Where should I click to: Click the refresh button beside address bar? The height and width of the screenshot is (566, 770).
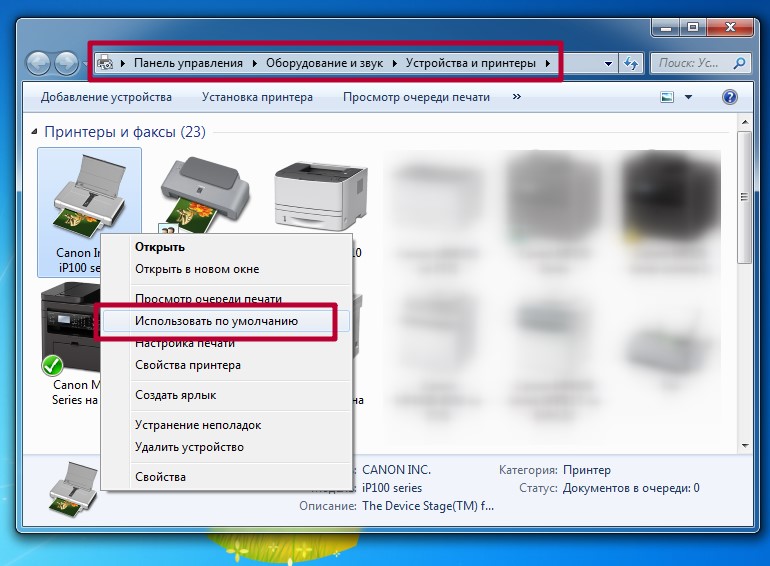click(x=631, y=63)
